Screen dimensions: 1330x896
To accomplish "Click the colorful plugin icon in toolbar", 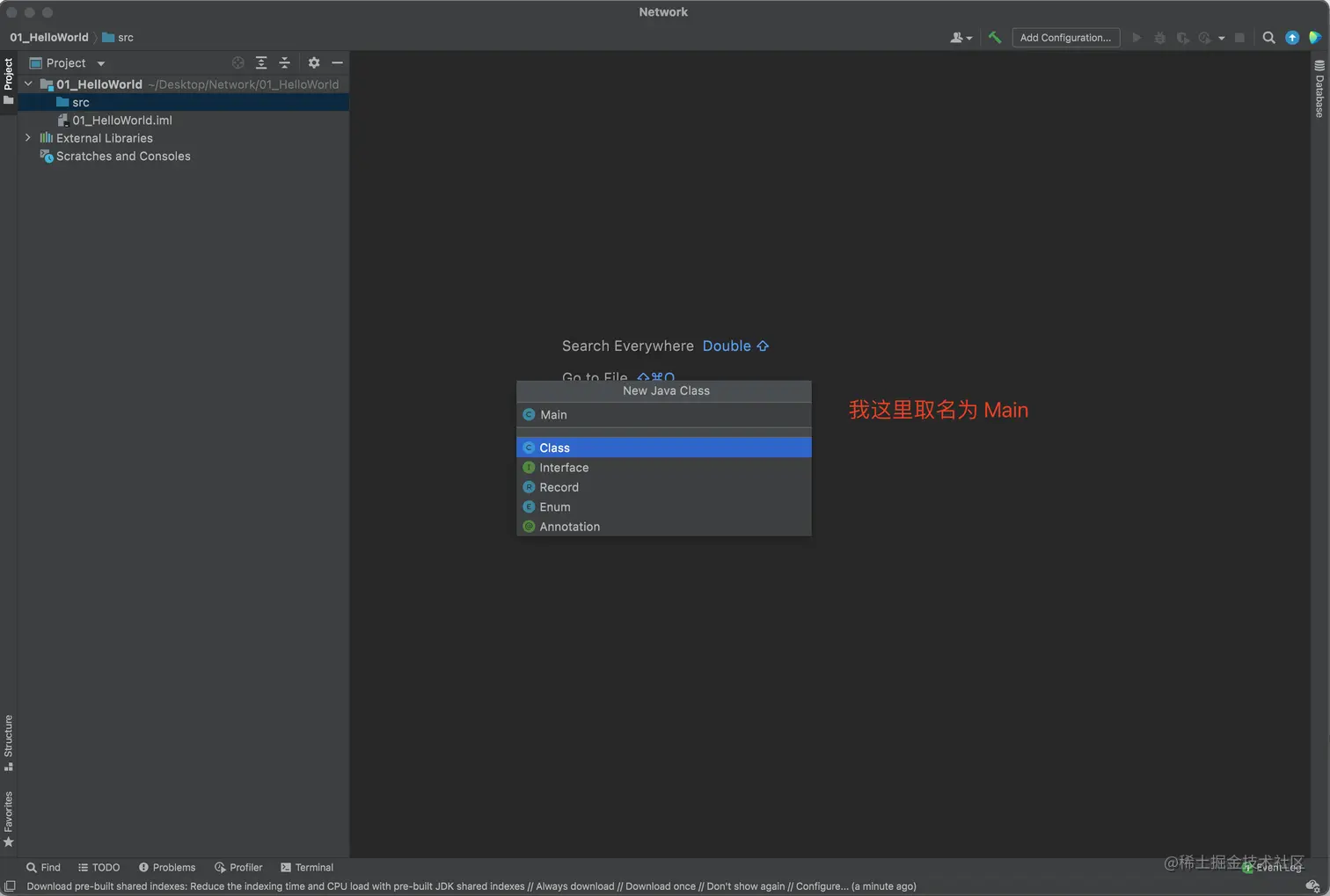I will [x=1315, y=38].
